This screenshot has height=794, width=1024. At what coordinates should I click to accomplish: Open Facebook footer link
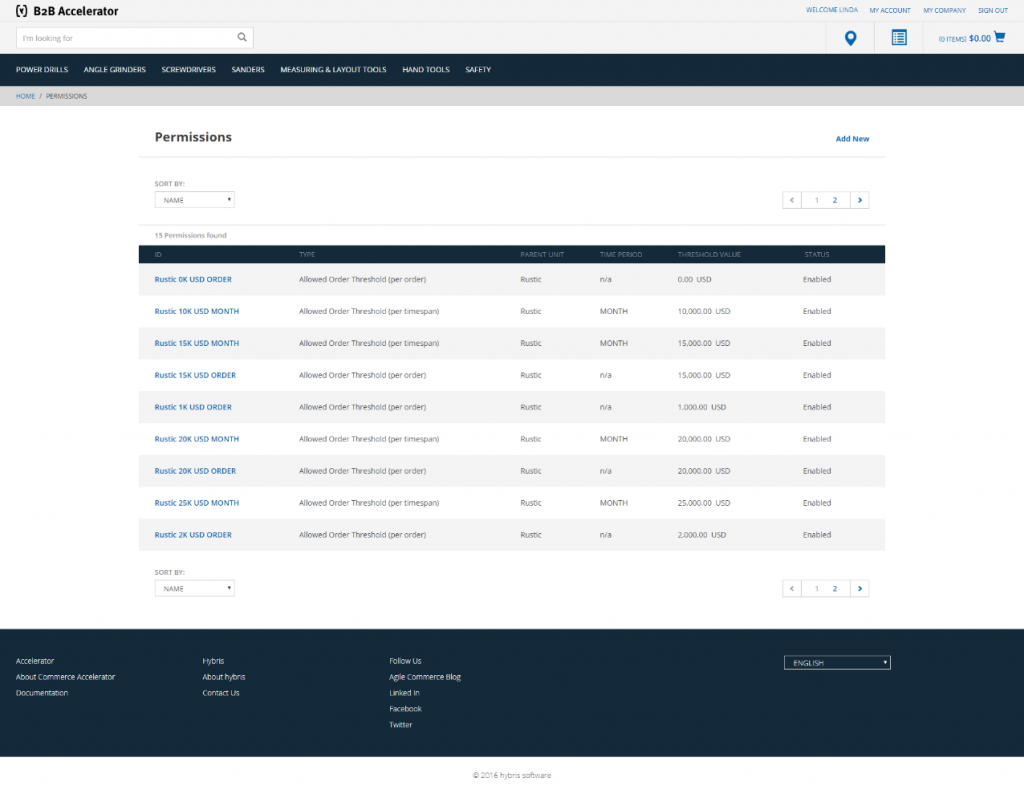pyautogui.click(x=406, y=709)
